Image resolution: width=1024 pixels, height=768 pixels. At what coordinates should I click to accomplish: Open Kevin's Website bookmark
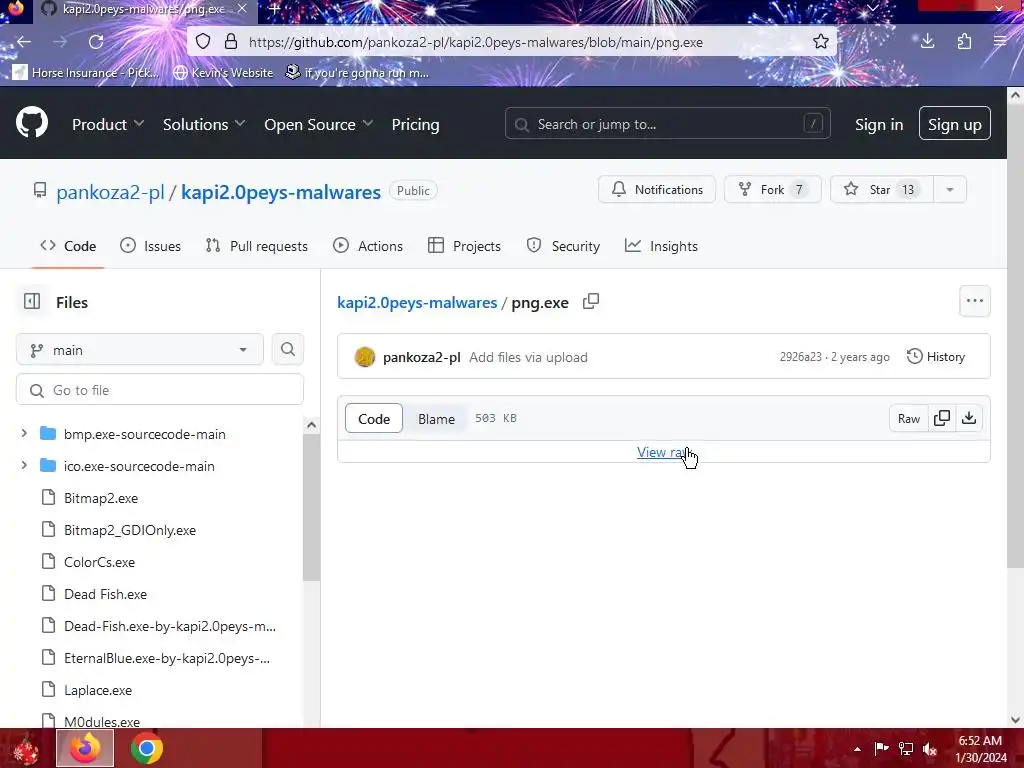(223, 72)
